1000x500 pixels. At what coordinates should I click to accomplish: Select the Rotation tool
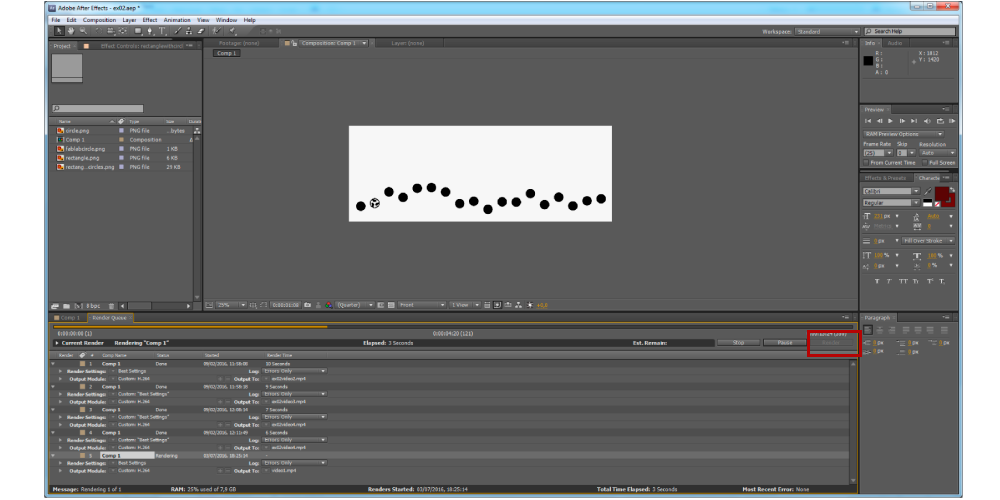(x=99, y=31)
